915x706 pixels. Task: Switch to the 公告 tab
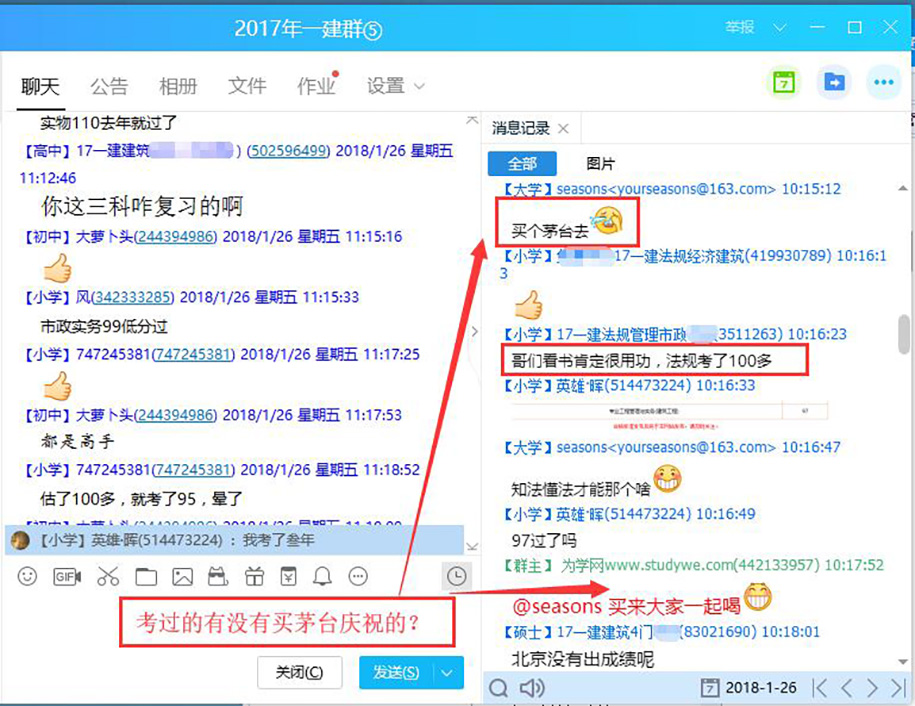tap(109, 86)
